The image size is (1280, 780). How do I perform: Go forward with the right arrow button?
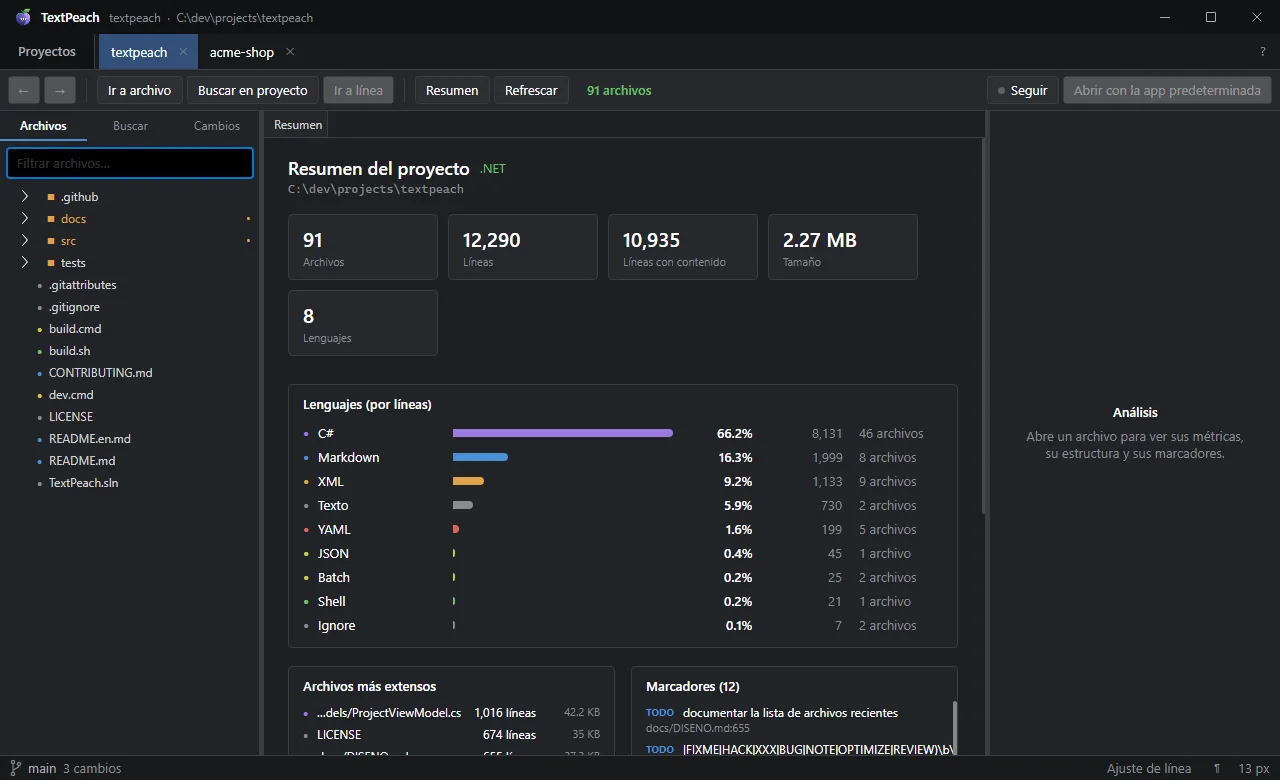[x=60, y=90]
